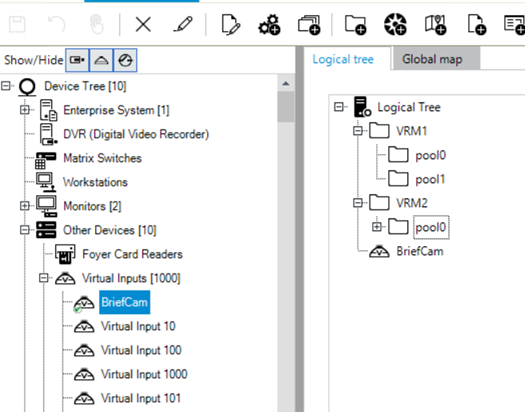Toggle the third Show/Hide filter button
The width and height of the screenshot is (525, 412).
[126, 60]
